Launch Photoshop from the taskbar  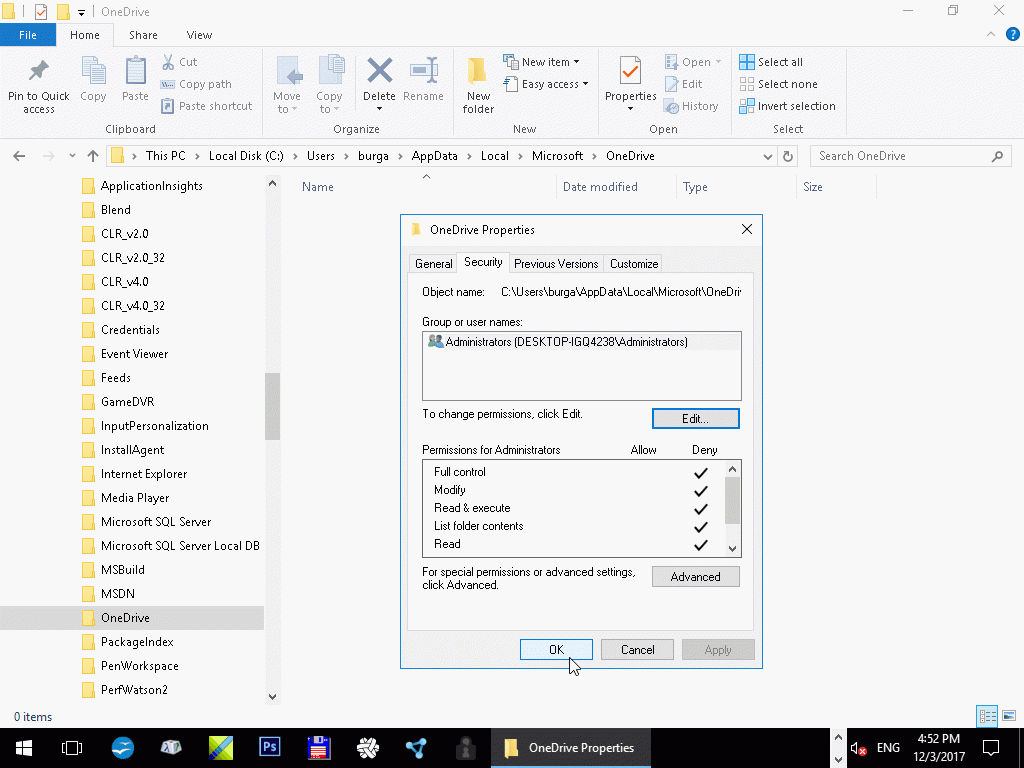269,746
